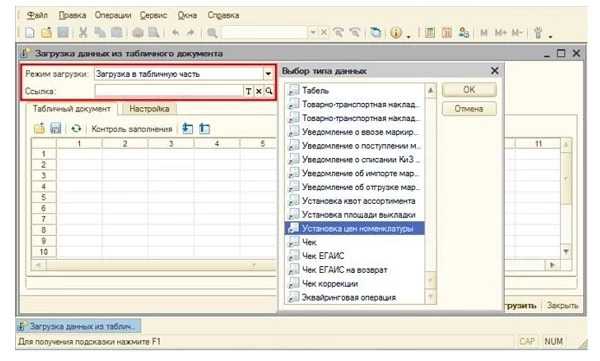Click the Save diskette icon in main toolbar
Image resolution: width=600 pixels, height=361 pixels.
point(63,33)
